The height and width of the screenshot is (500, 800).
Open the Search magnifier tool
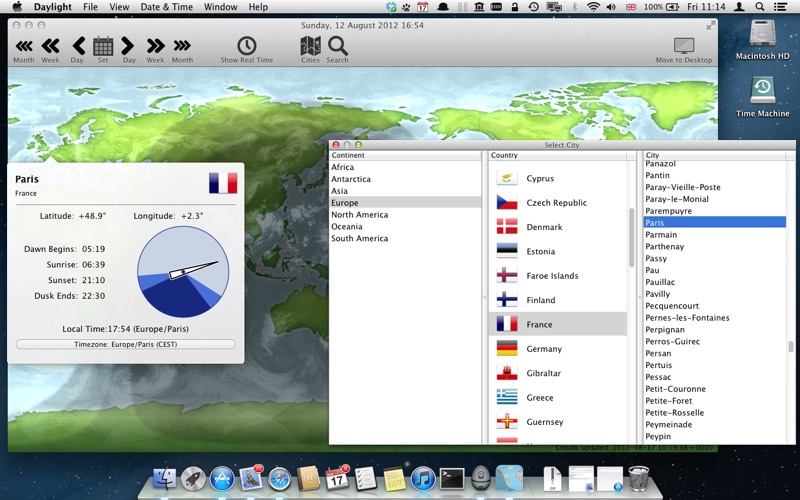click(x=338, y=46)
